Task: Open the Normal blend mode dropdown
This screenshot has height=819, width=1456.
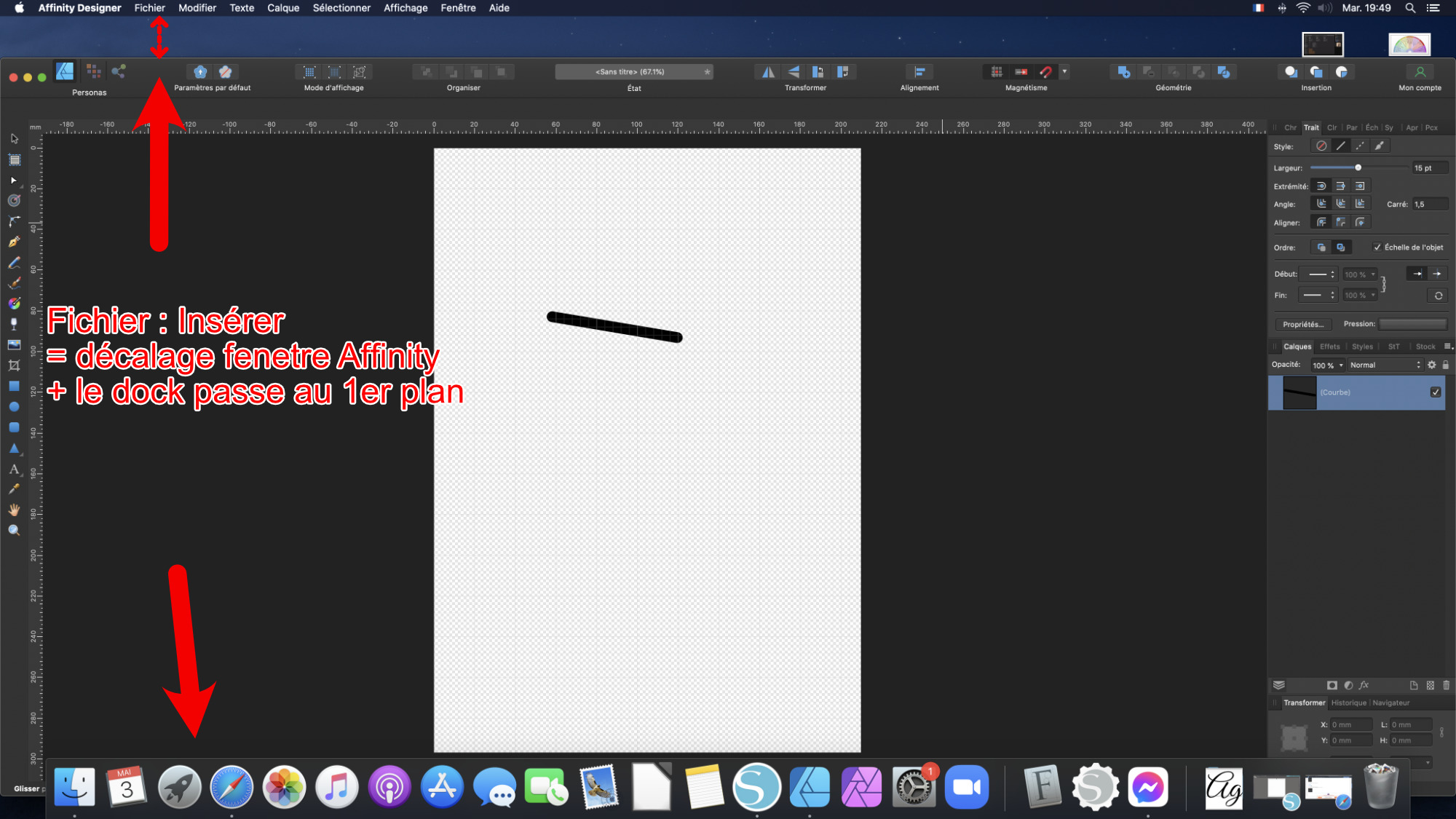Action: point(1385,365)
